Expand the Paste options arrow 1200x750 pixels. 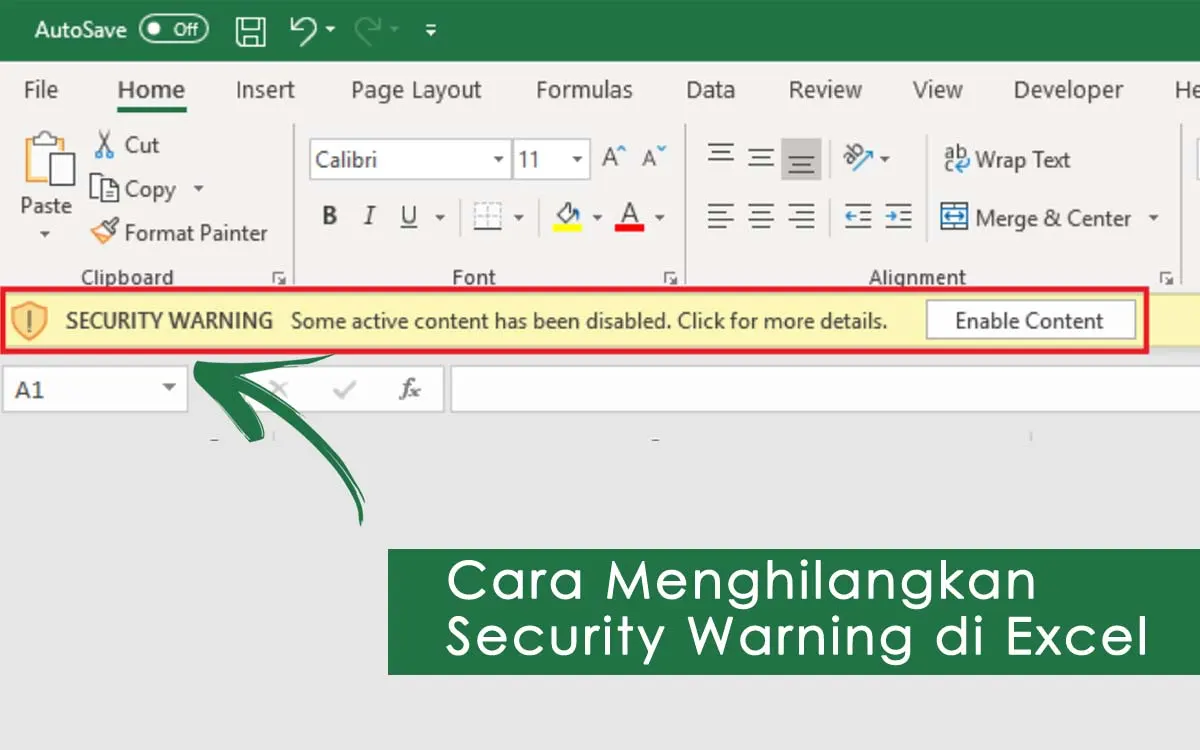click(45, 235)
